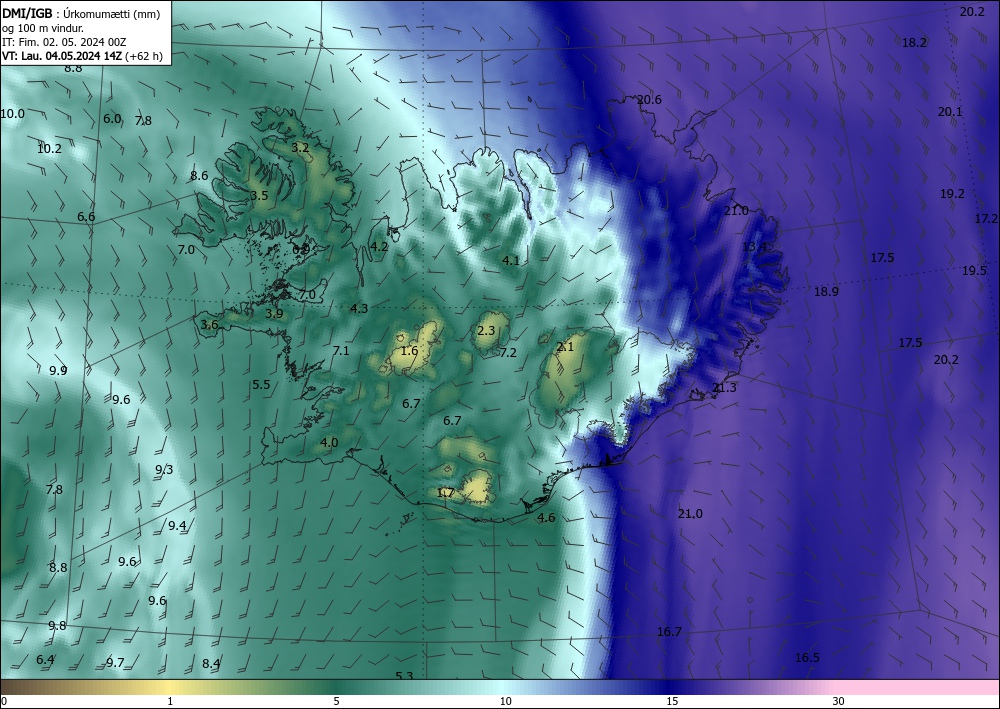Click the 4.3 value on the map
Screen dimensions: 1000x709
pyautogui.click(x=359, y=309)
